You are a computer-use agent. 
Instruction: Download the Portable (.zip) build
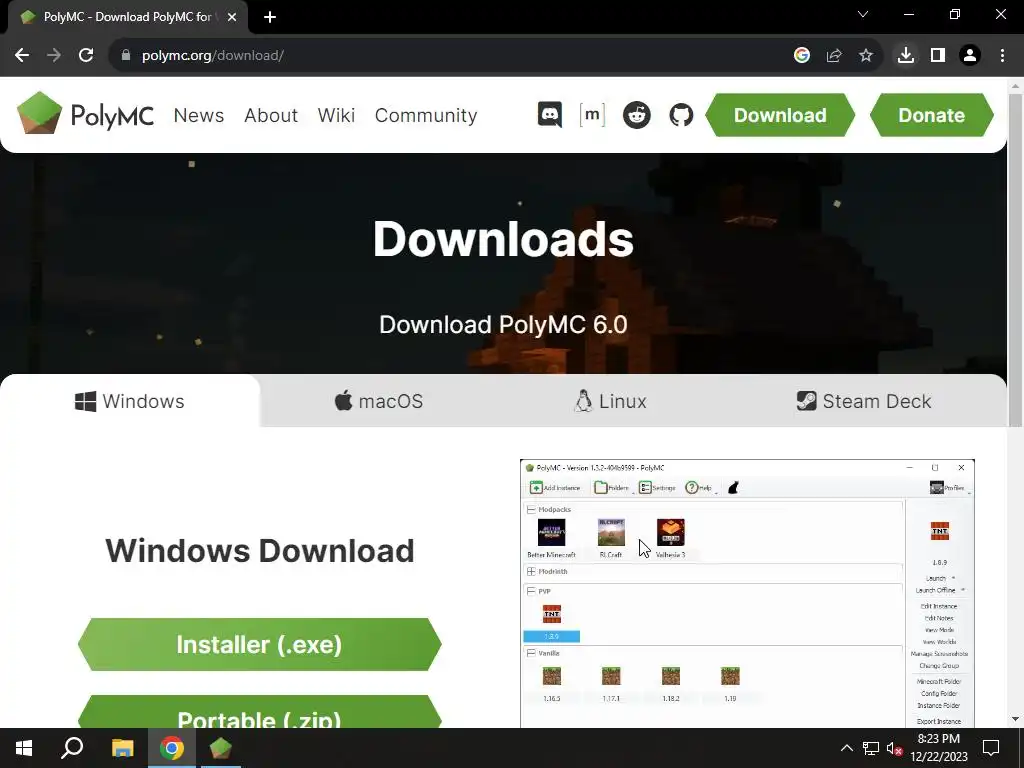(259, 712)
